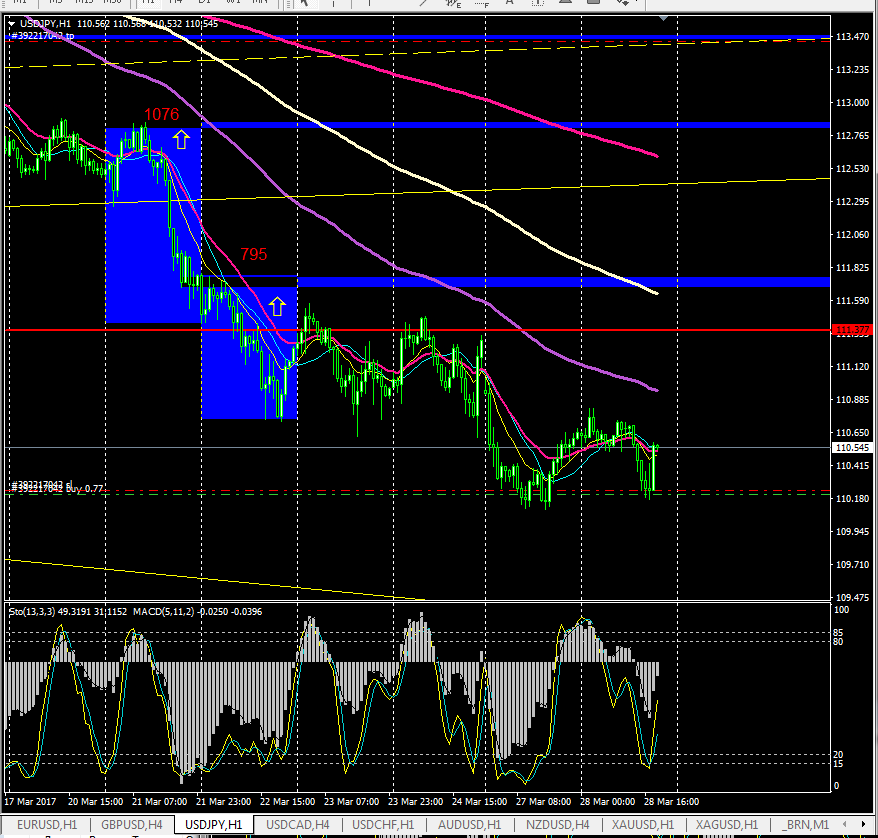Click the 22 Mar 15:00 time label

288,802
